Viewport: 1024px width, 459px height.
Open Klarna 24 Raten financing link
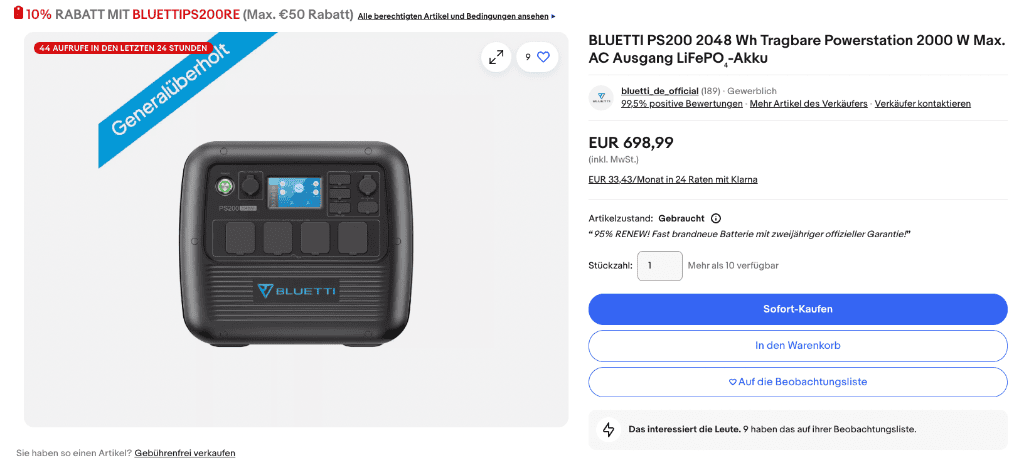click(673, 180)
